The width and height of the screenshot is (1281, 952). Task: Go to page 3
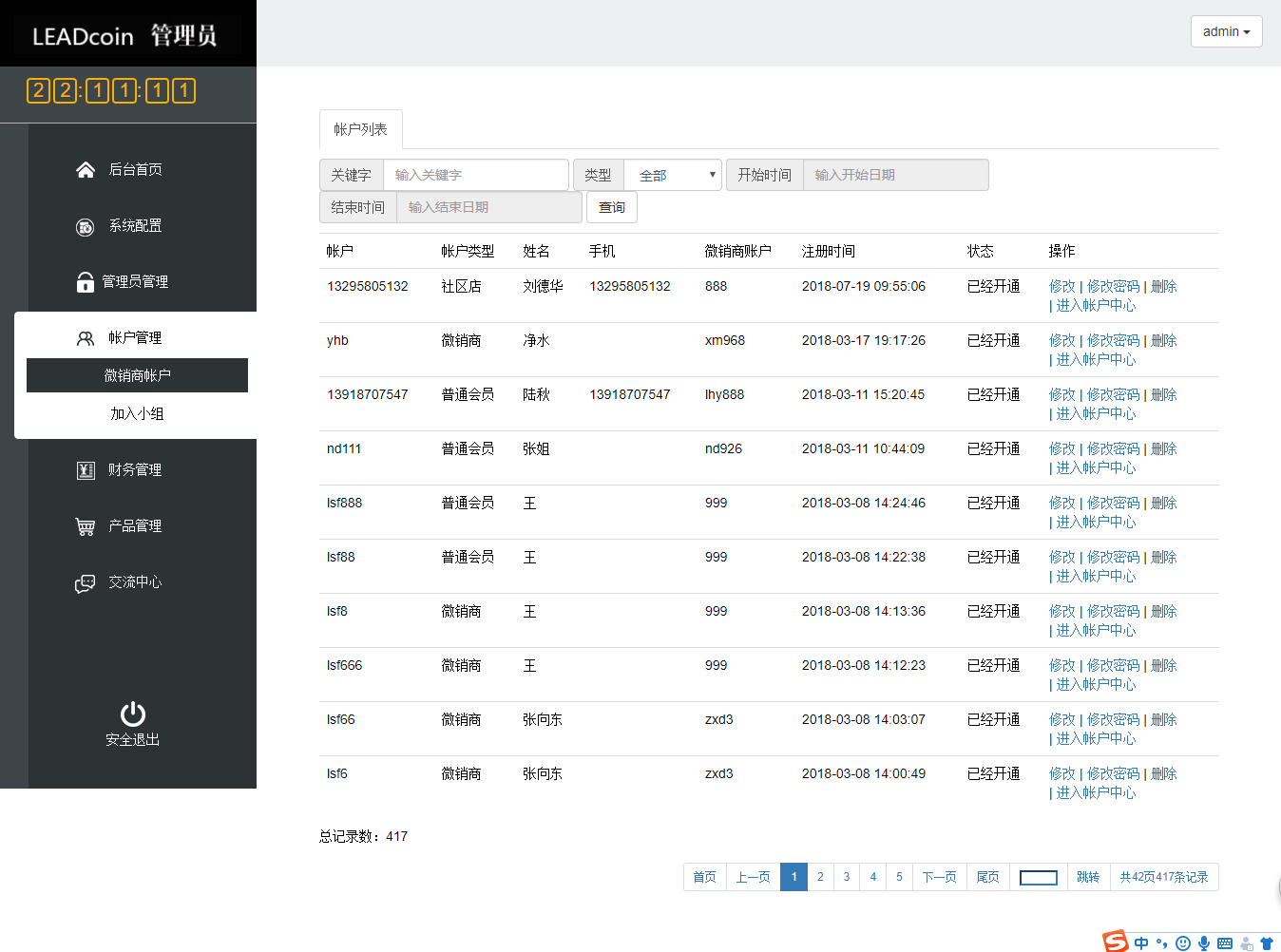pyautogui.click(x=847, y=877)
